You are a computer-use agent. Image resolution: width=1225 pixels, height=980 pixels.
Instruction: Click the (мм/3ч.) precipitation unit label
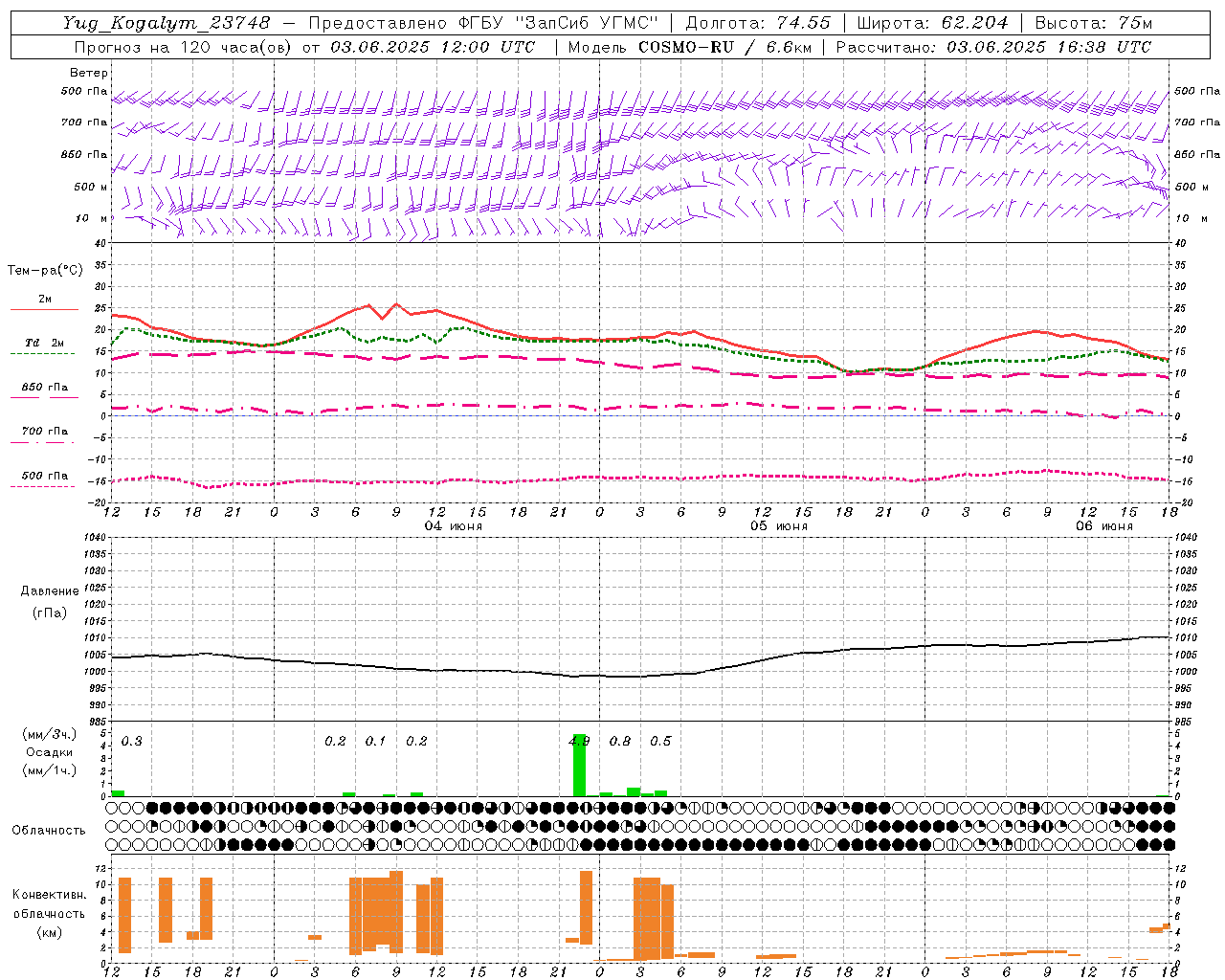point(50,734)
